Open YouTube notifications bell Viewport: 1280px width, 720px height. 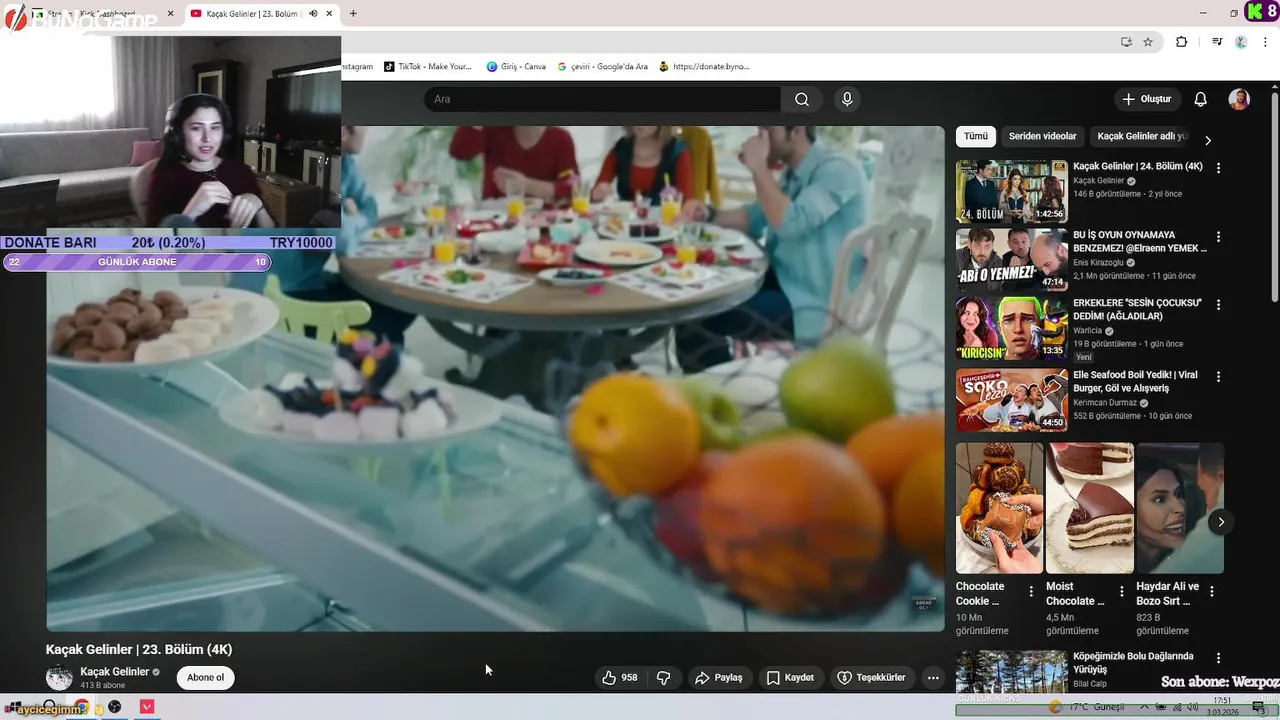click(1201, 99)
